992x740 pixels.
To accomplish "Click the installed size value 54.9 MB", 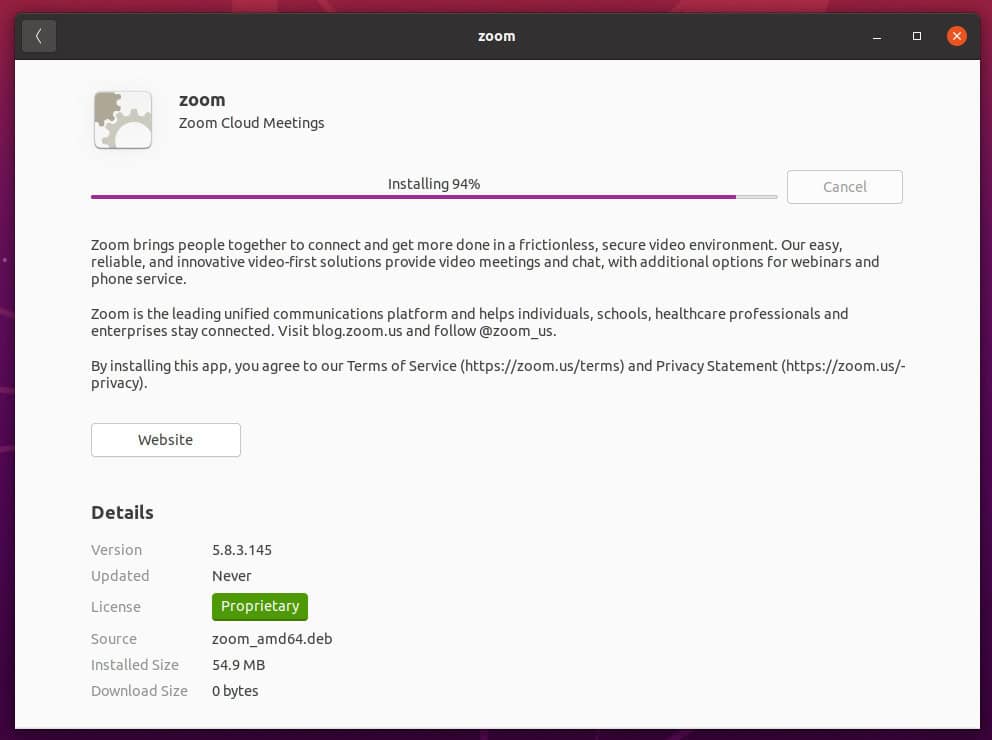I will pyautogui.click(x=239, y=665).
